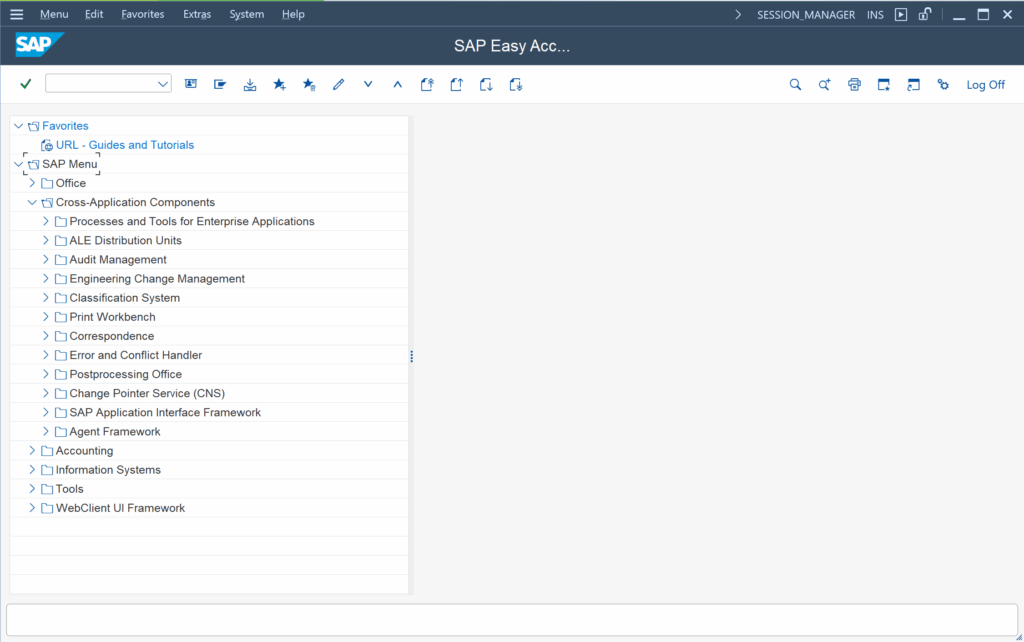Image resolution: width=1024 pixels, height=642 pixels.
Task: Click the Generate Shortcut icon
Action: (913, 84)
